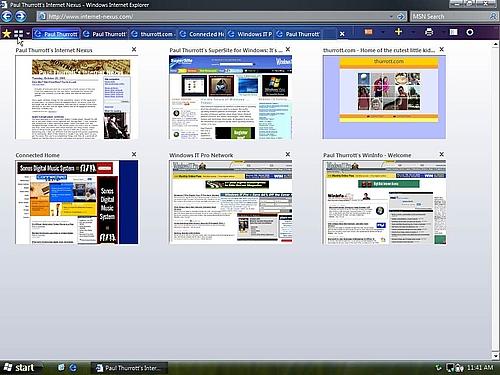This screenshot has width=500, height=375.
Task: Open the WinInfo Welcome thumbnail
Action: (x=384, y=202)
